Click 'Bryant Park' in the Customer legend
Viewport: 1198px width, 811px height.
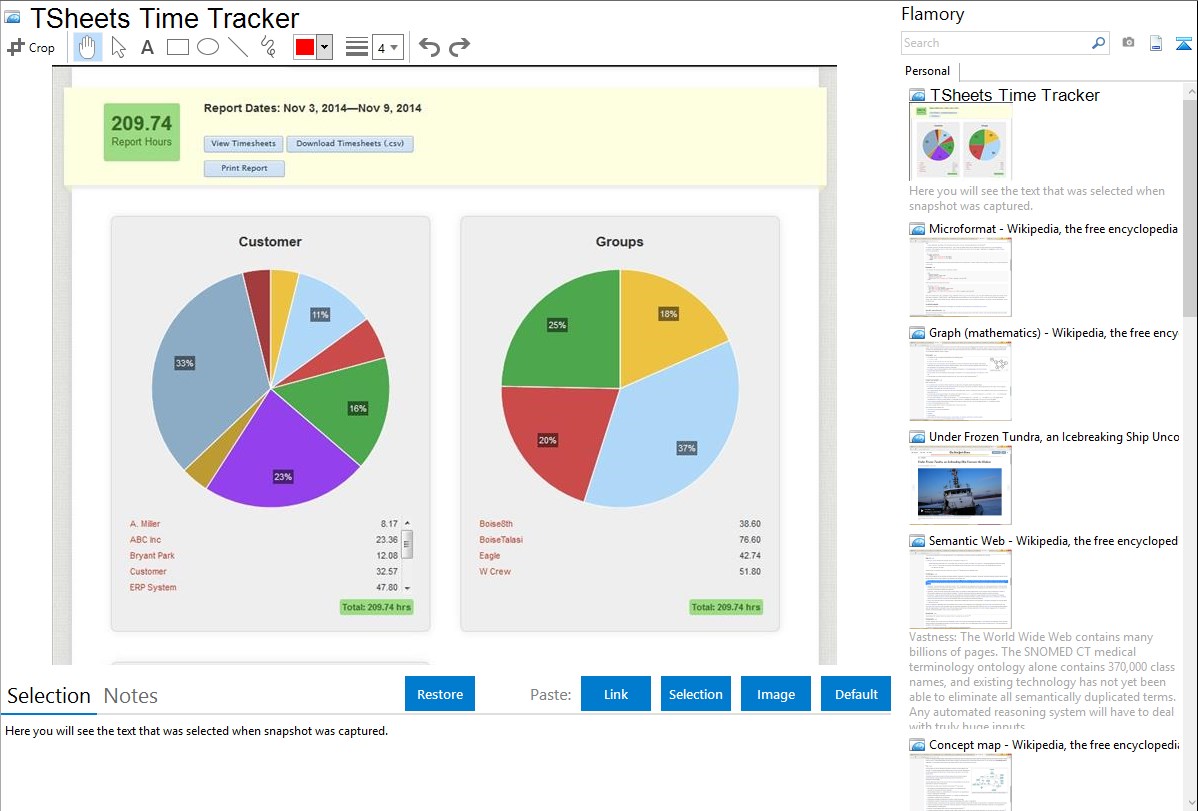click(152, 556)
